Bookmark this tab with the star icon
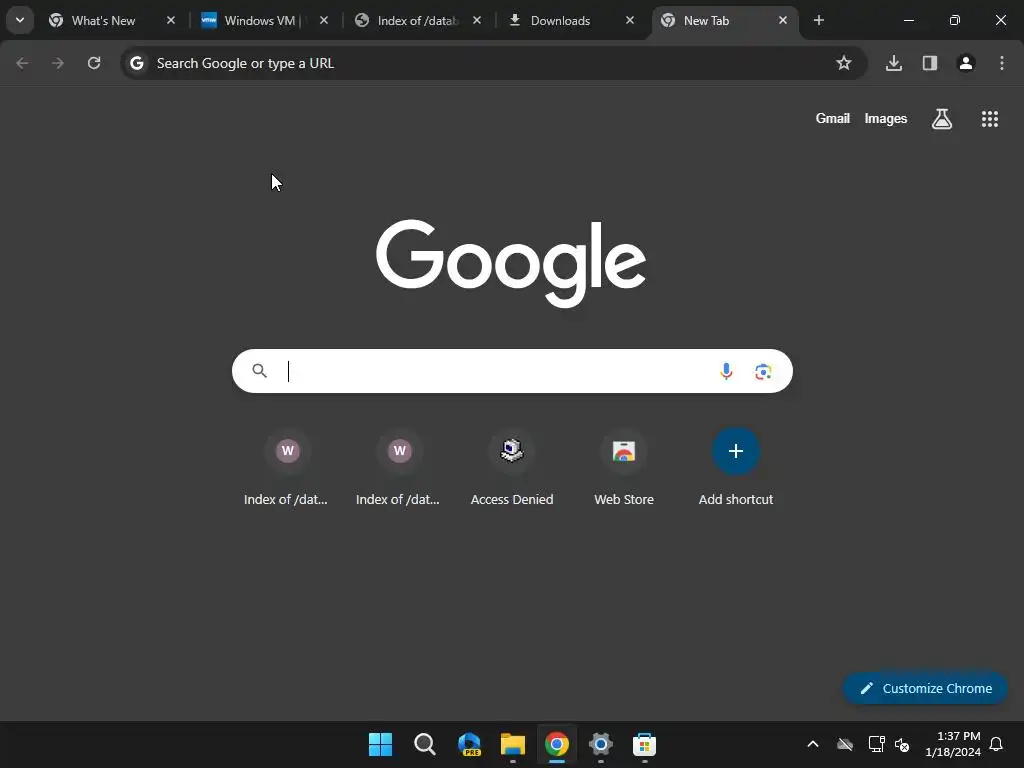 coord(844,63)
